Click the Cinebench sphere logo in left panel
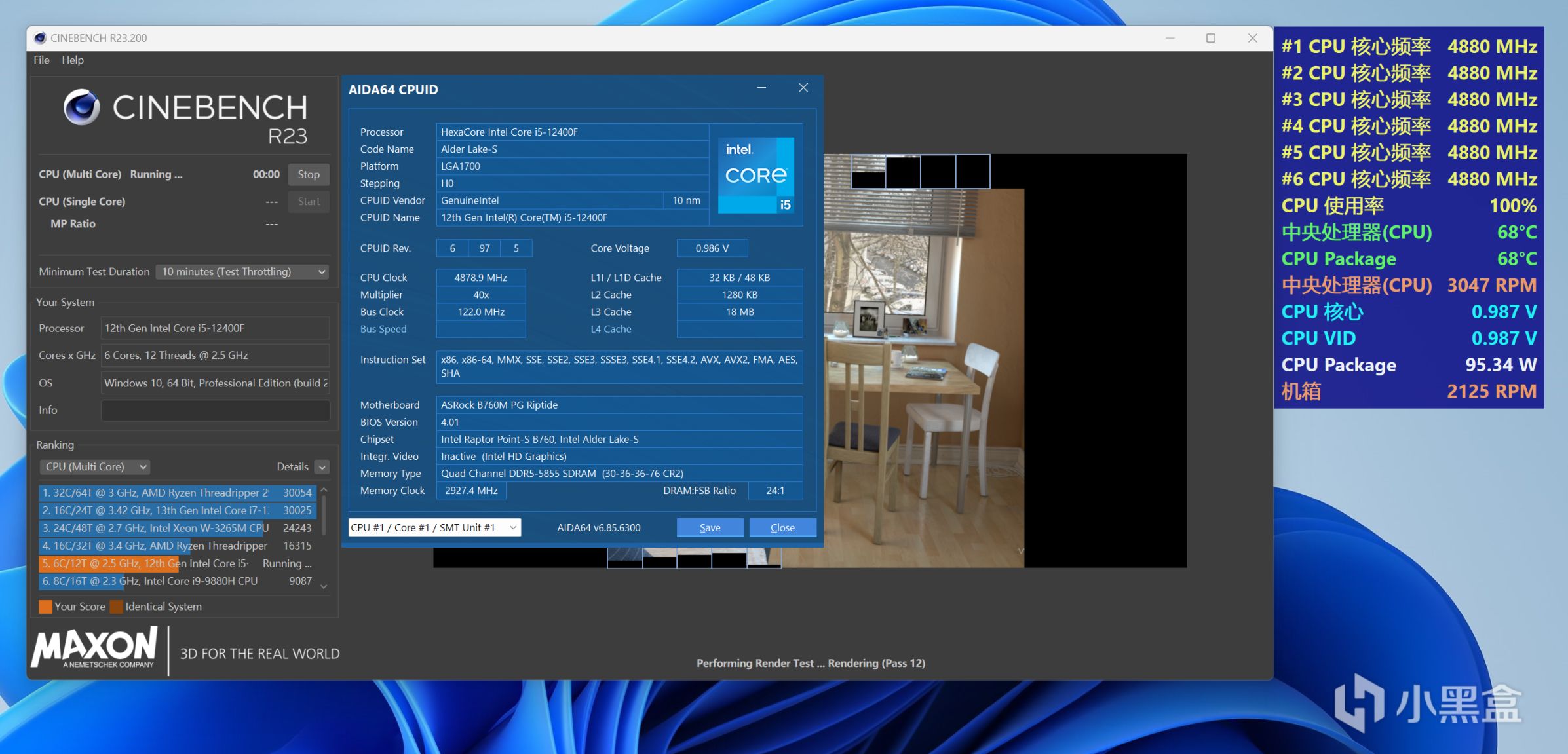 81,107
